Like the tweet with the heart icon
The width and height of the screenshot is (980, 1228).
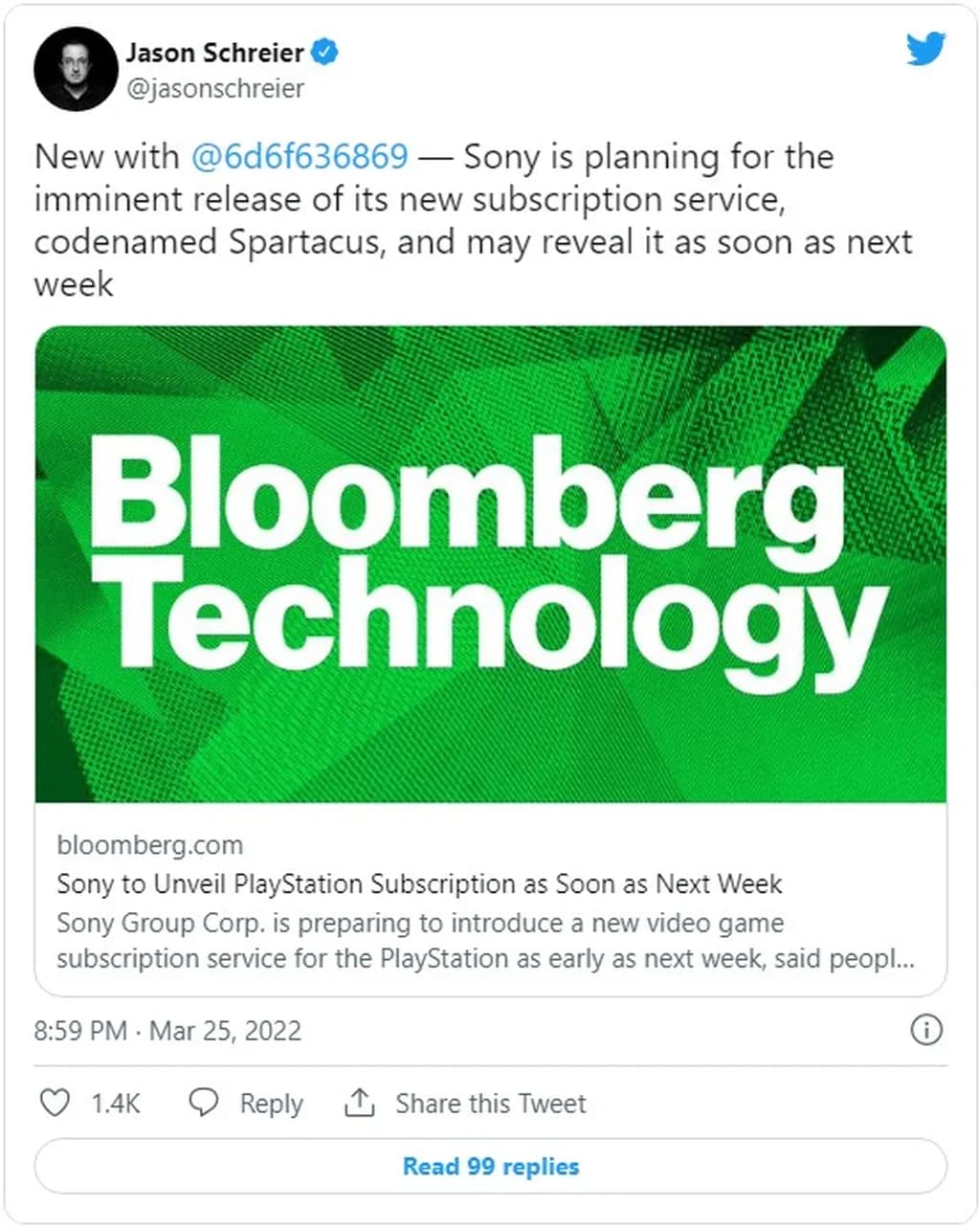pos(55,1103)
